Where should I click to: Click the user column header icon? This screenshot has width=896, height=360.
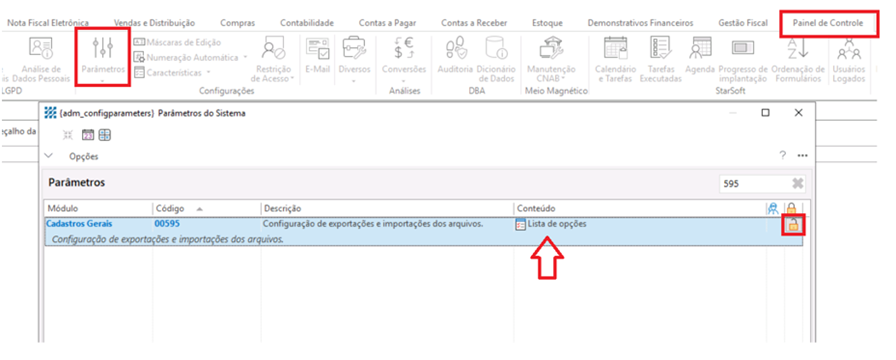pyautogui.click(x=773, y=209)
